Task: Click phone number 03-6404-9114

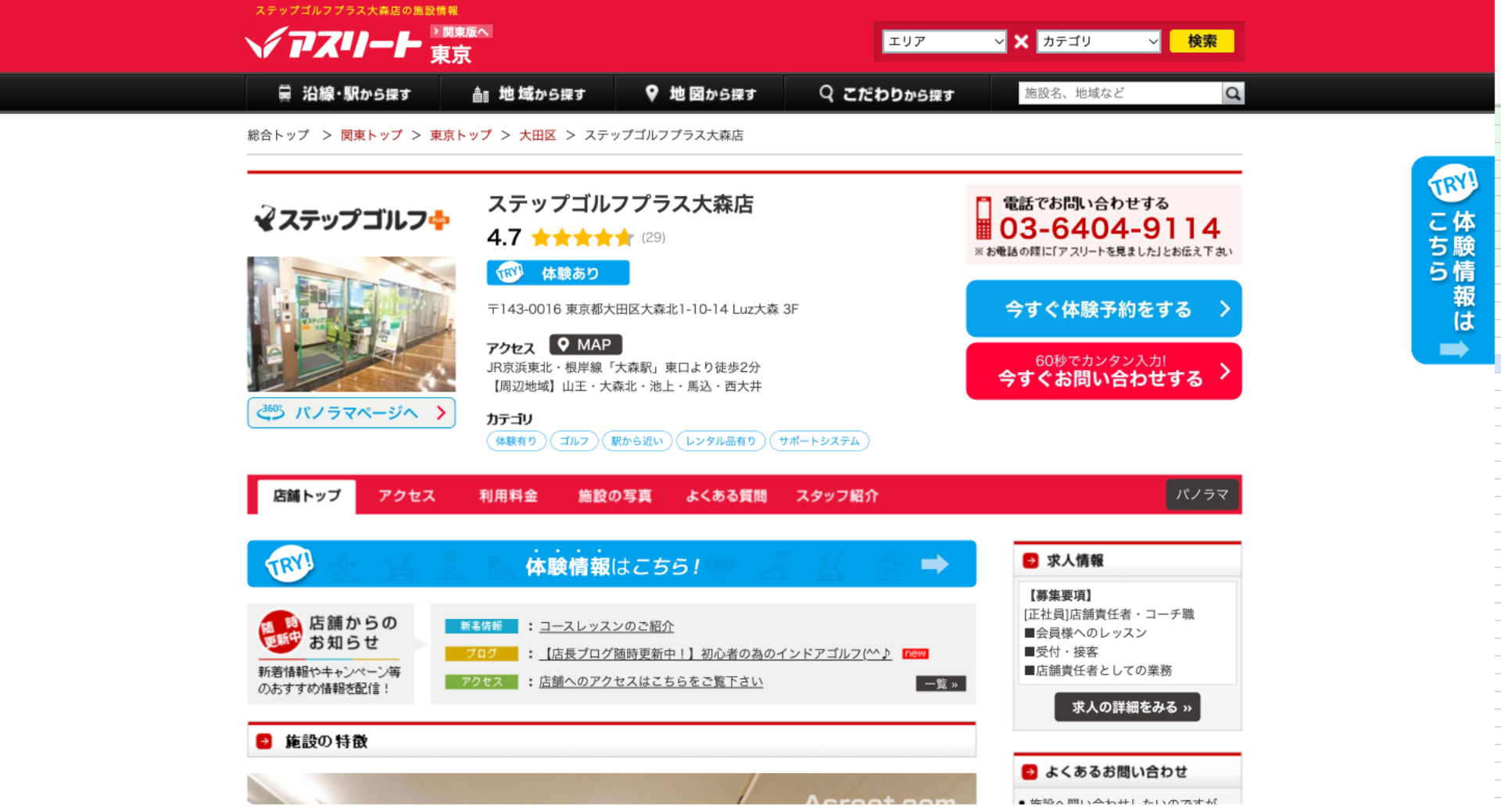Action: pyautogui.click(x=1110, y=228)
